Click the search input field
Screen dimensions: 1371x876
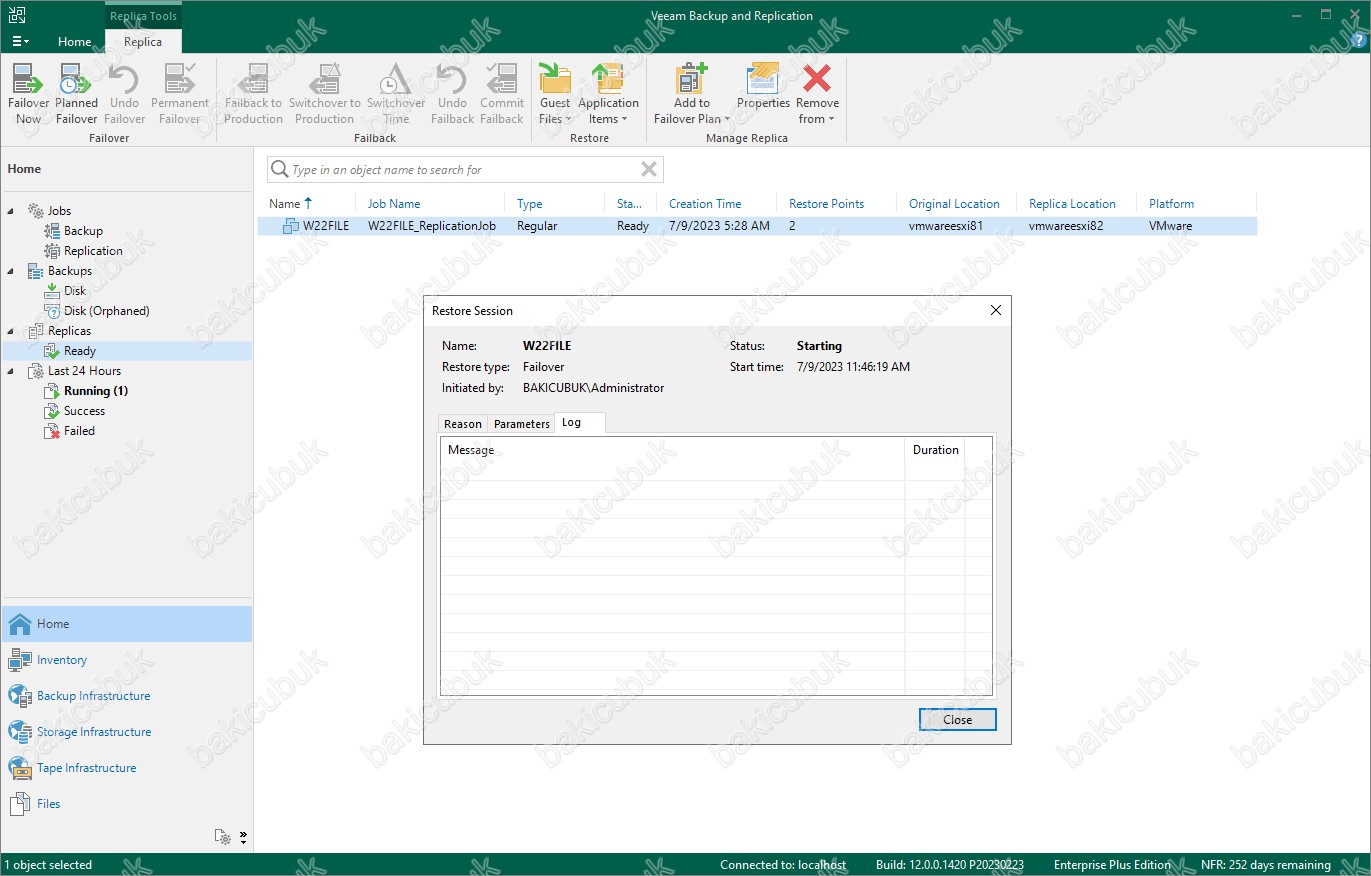click(464, 170)
